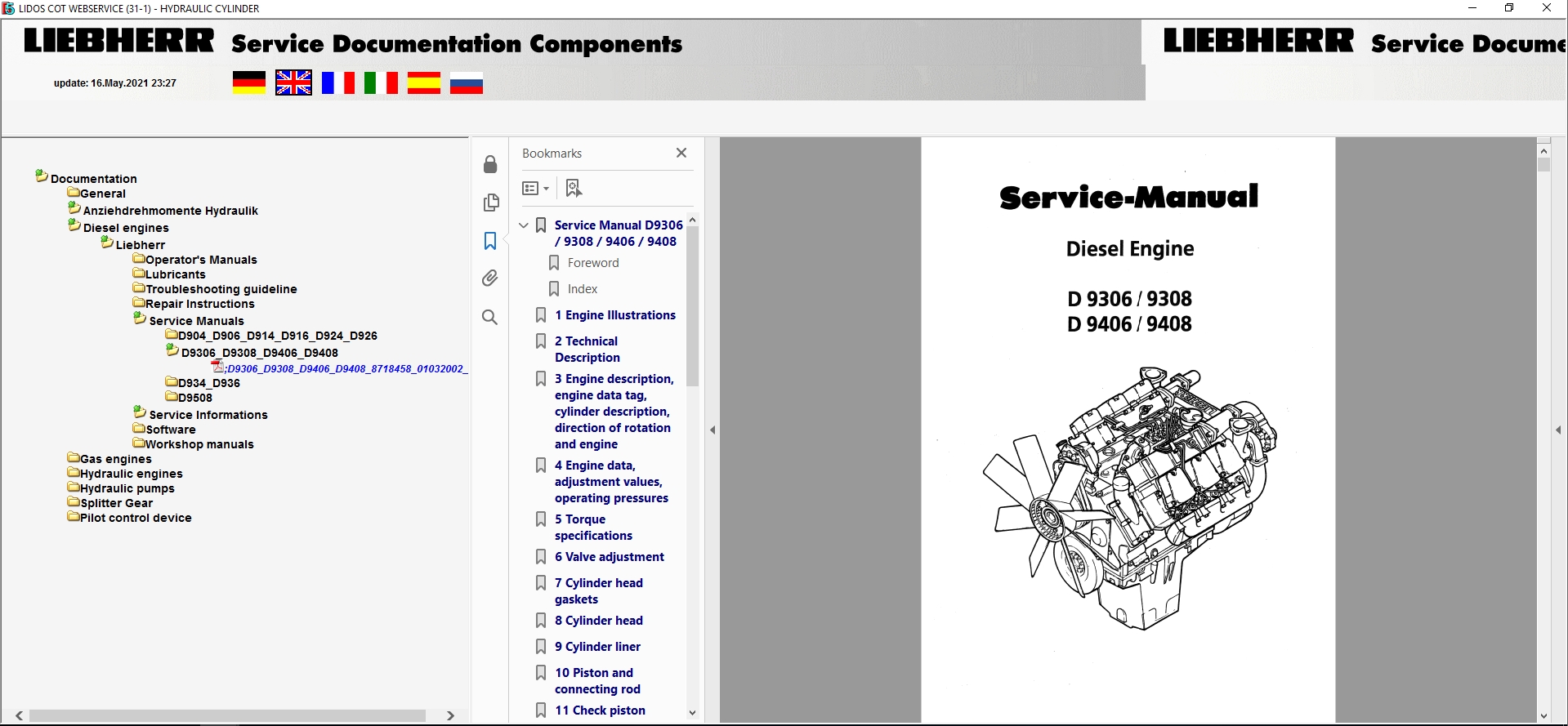Select the English UK flag
Viewport: 1568px width, 726px height.
(293, 82)
